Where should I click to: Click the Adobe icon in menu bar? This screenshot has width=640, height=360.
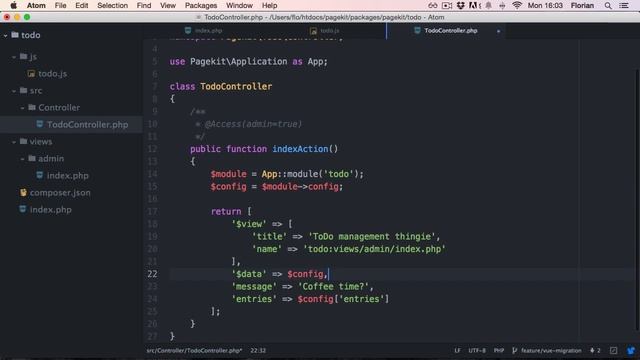pyautogui.click(x=474, y=5)
